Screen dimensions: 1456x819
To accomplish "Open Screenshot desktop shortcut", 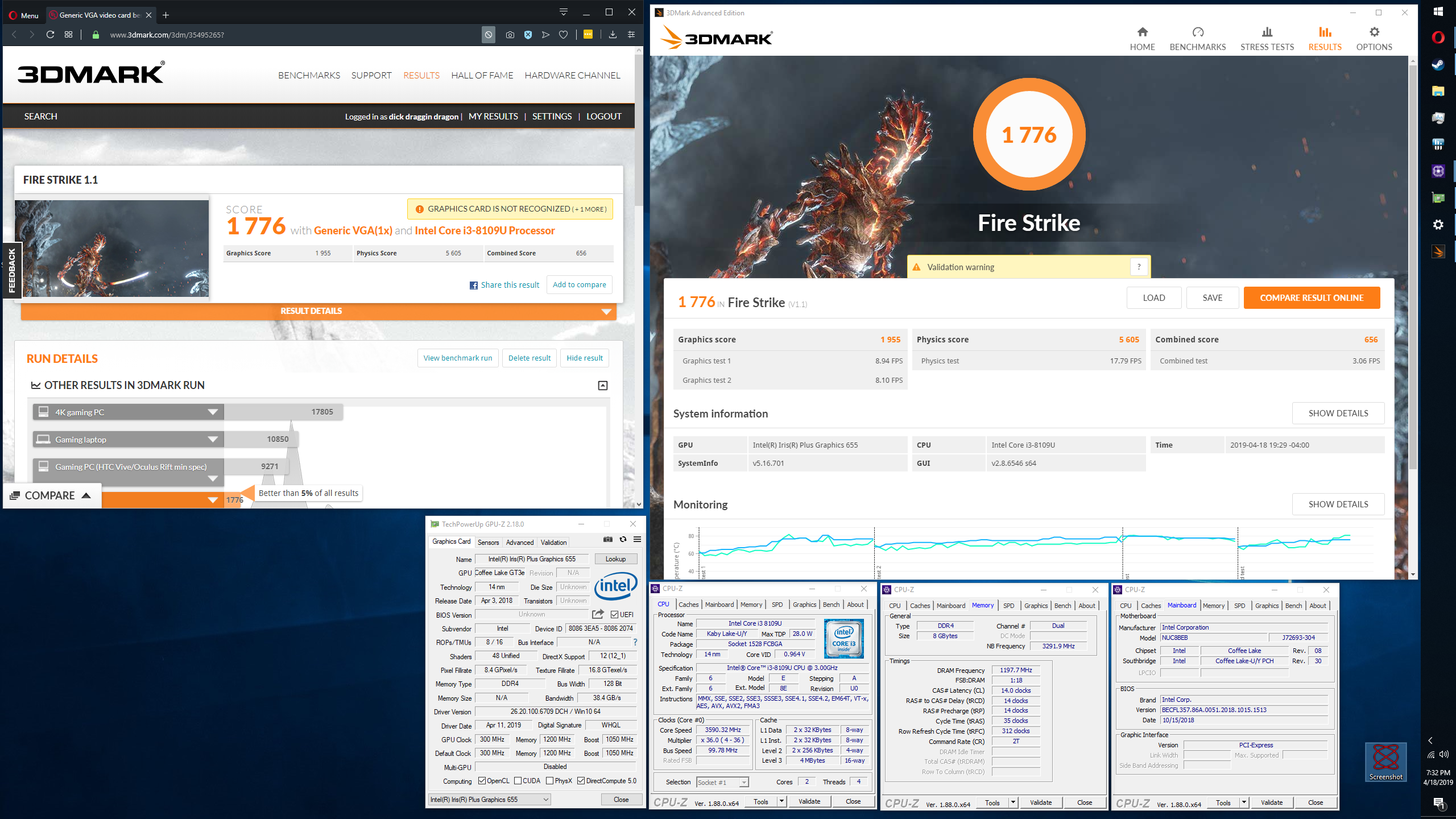I will pyautogui.click(x=1385, y=762).
